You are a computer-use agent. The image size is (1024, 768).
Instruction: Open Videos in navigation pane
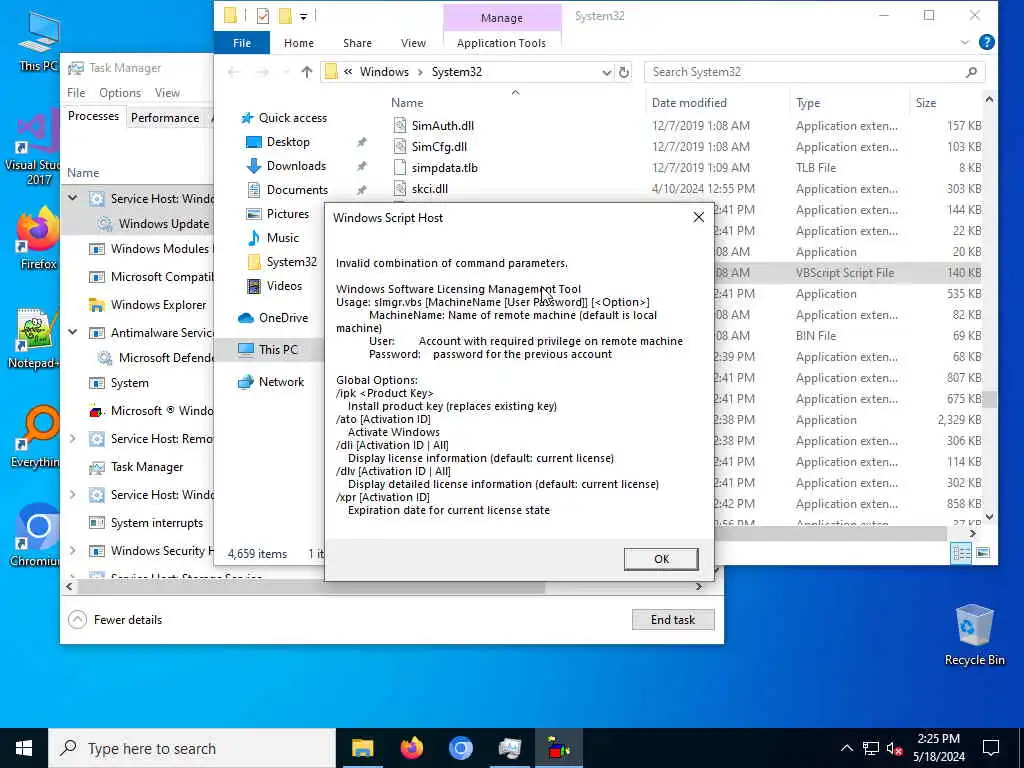click(x=284, y=286)
